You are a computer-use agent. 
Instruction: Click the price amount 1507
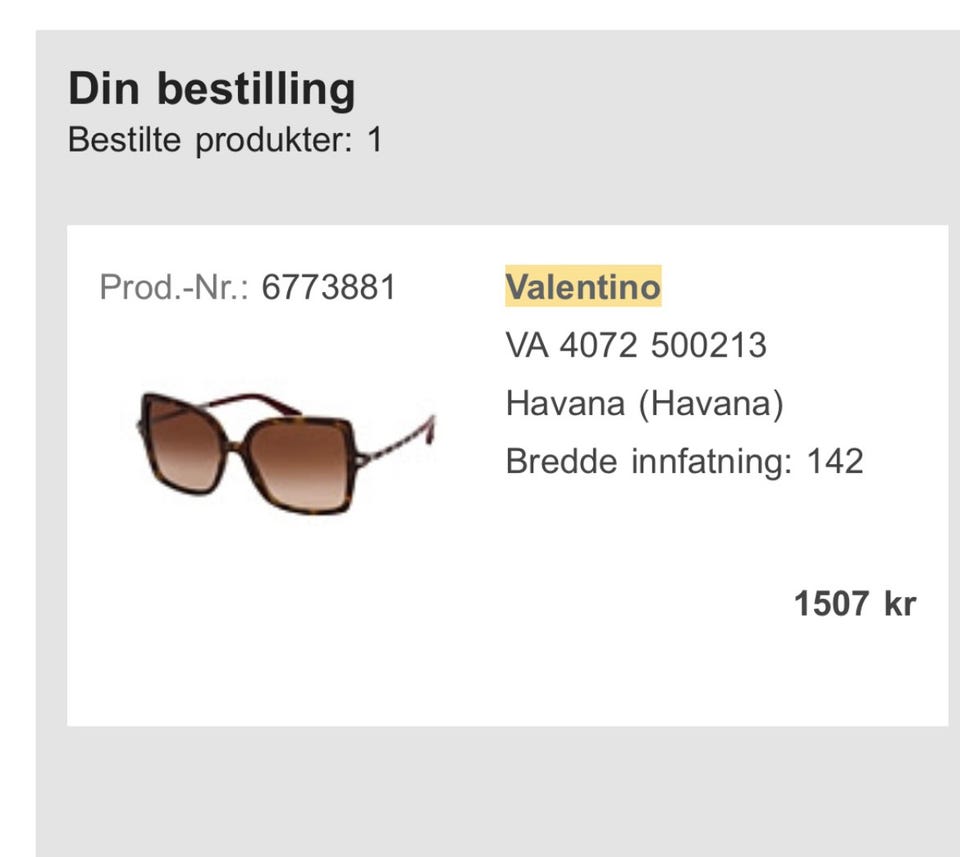click(833, 604)
